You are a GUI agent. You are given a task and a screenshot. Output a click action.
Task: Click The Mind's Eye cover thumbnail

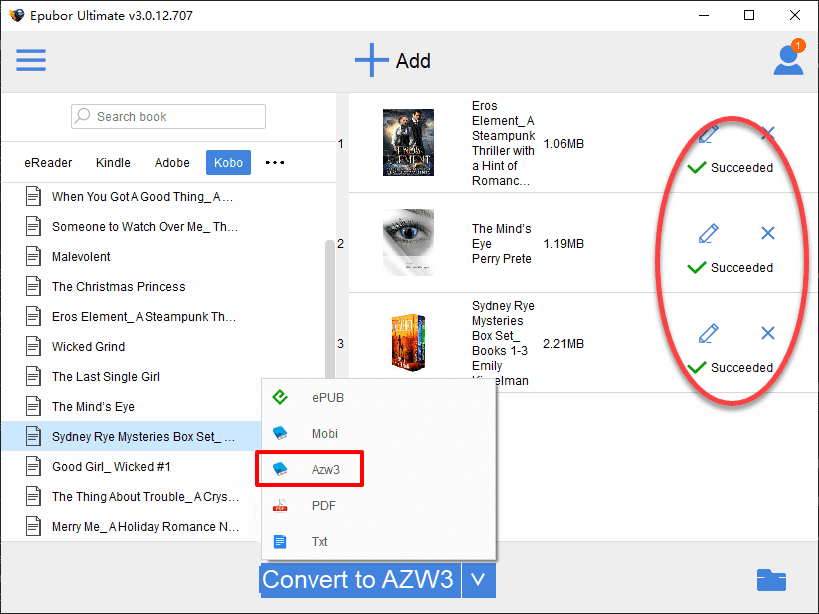408,242
